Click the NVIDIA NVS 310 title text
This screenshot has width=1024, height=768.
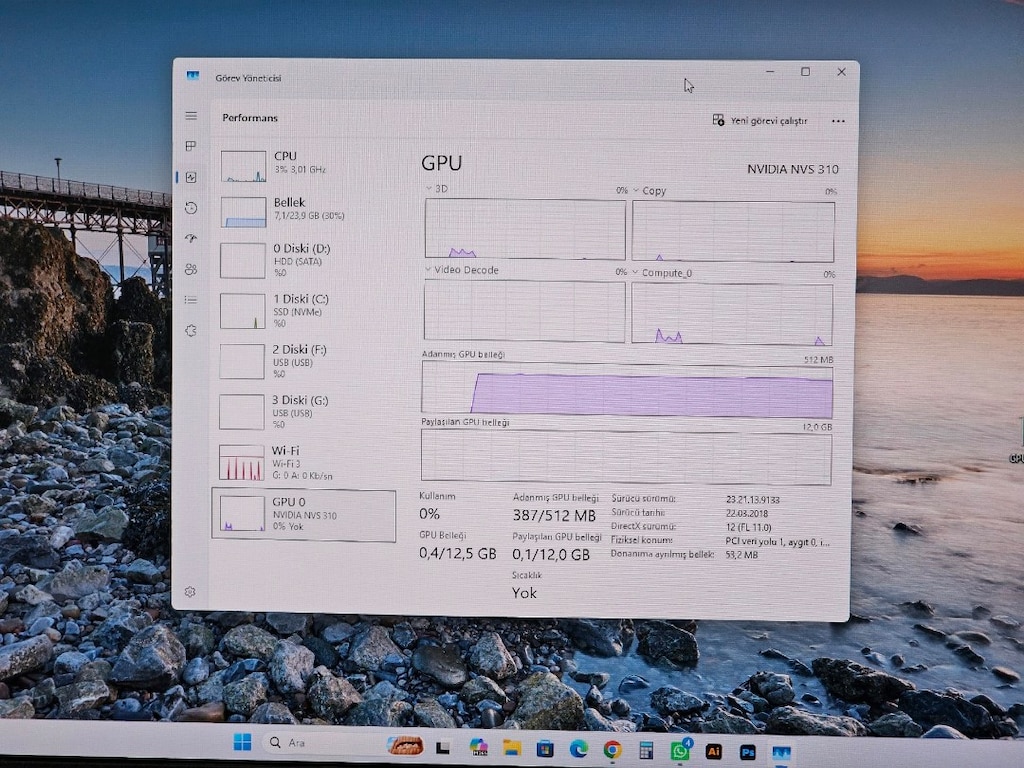click(x=793, y=169)
